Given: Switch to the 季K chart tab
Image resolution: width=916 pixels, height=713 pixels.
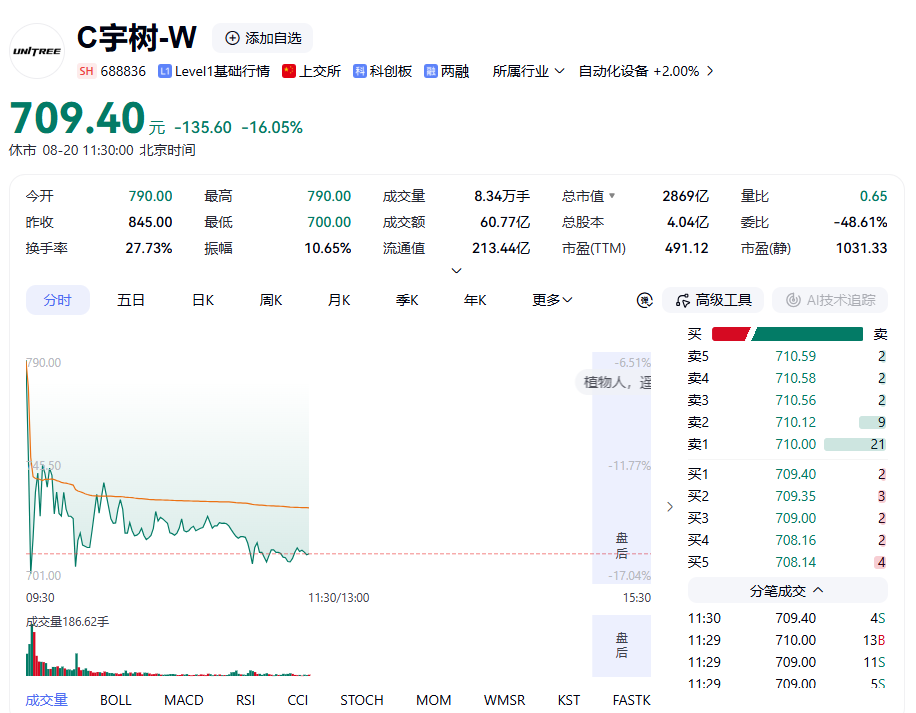Looking at the screenshot, I should [407, 300].
